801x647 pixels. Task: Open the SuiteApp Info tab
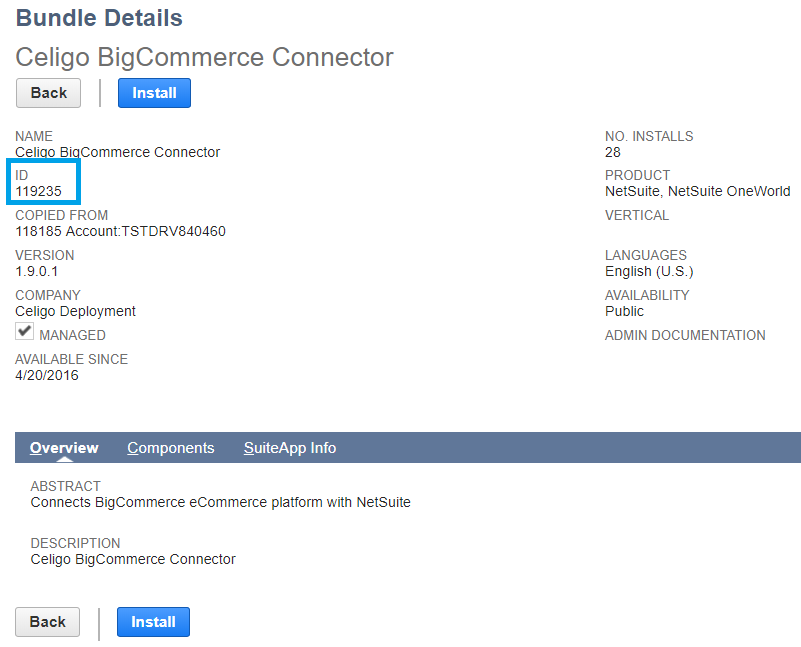coord(289,448)
